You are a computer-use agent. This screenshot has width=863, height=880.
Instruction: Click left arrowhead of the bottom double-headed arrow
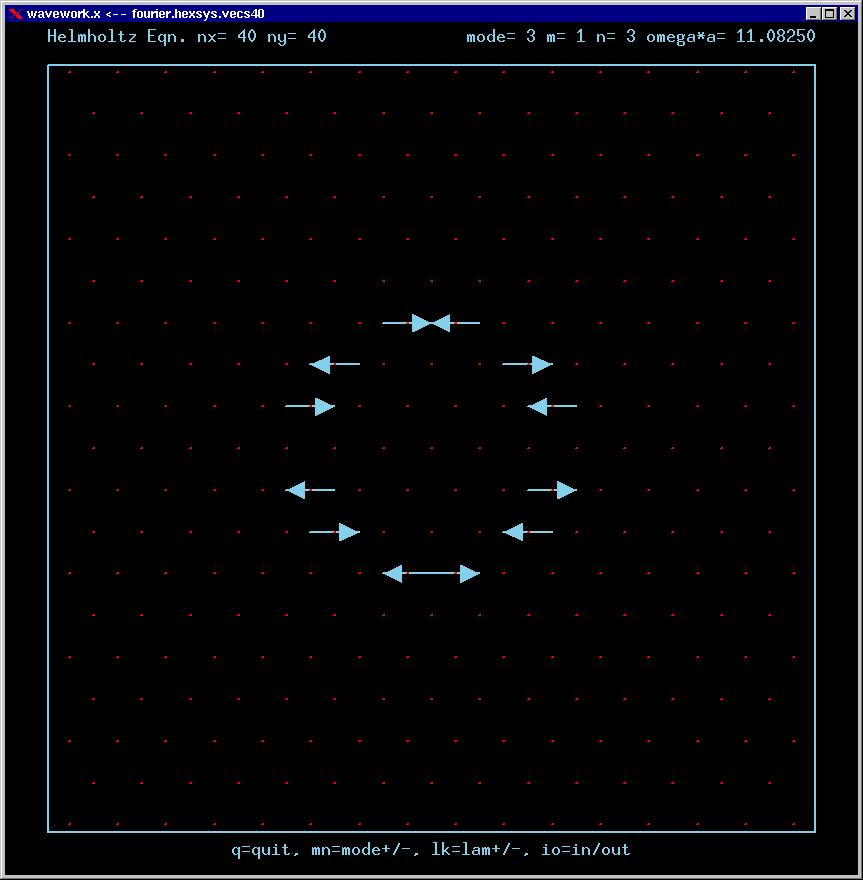pos(393,573)
